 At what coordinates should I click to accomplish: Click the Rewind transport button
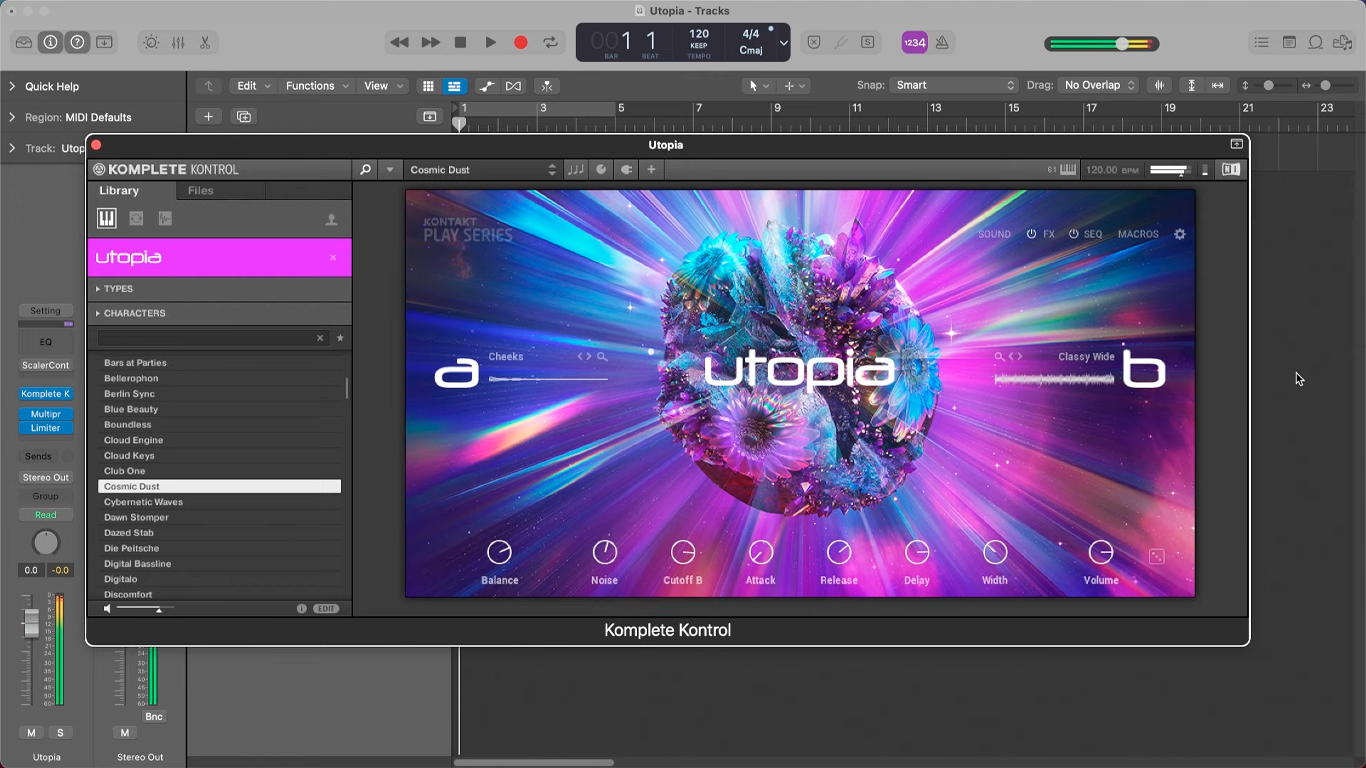click(399, 43)
